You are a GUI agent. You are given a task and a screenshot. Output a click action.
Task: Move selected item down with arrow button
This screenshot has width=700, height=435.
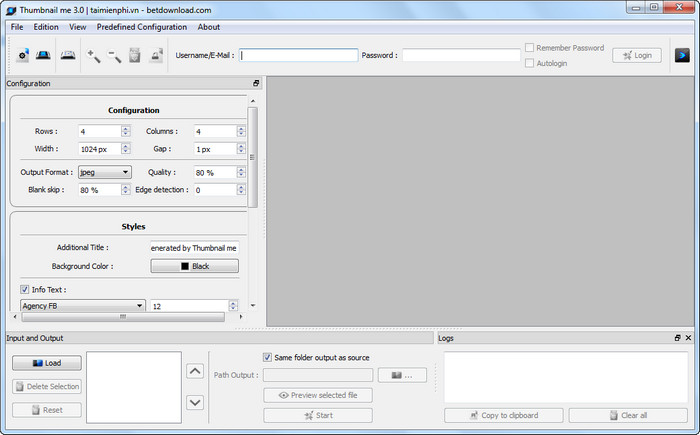[x=196, y=402]
